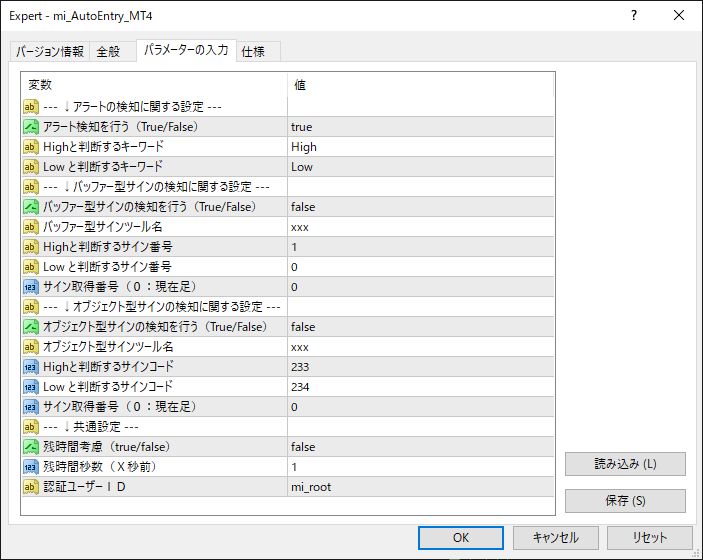The width and height of the screenshot is (703, 560).
Task: Click the 値 column header
Action: 420,85
